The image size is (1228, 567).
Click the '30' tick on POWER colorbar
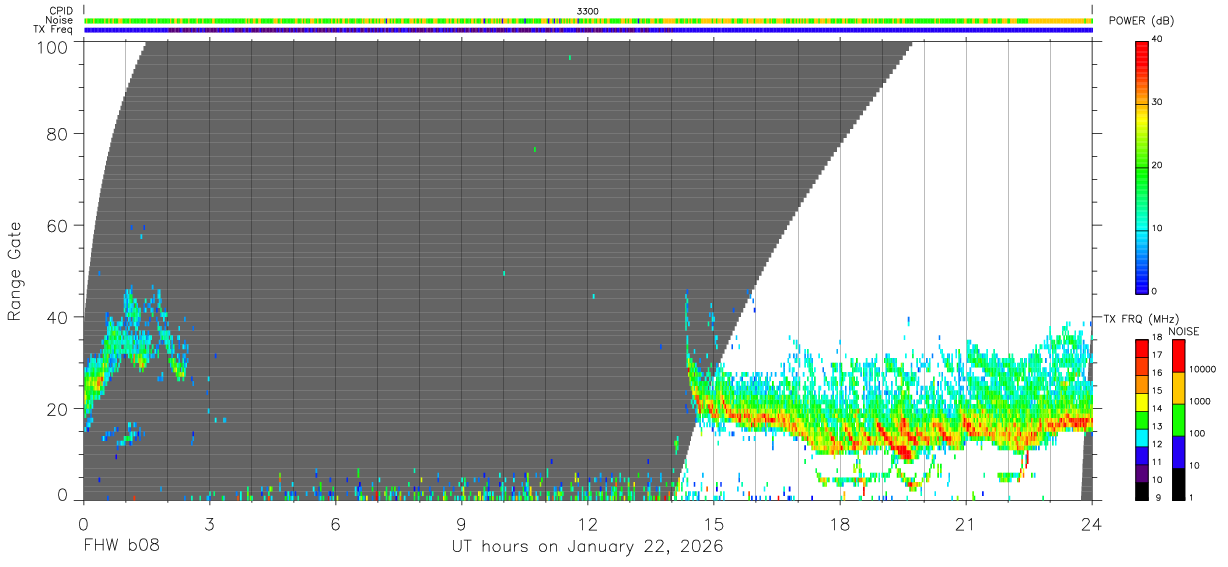coord(1158,103)
